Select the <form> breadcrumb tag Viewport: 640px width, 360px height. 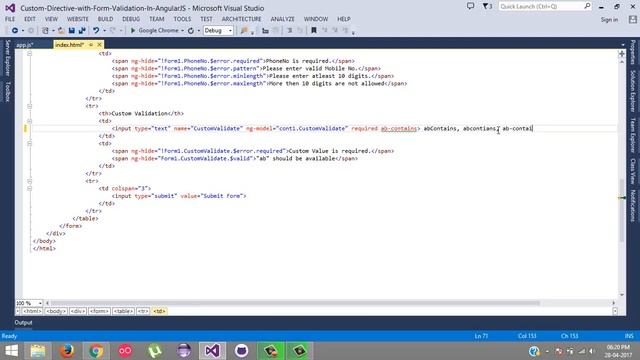(x=99, y=311)
